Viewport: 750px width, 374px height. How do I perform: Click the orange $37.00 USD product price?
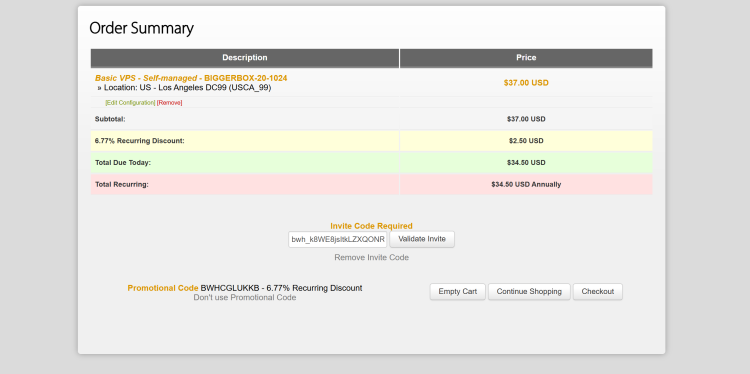[526, 83]
